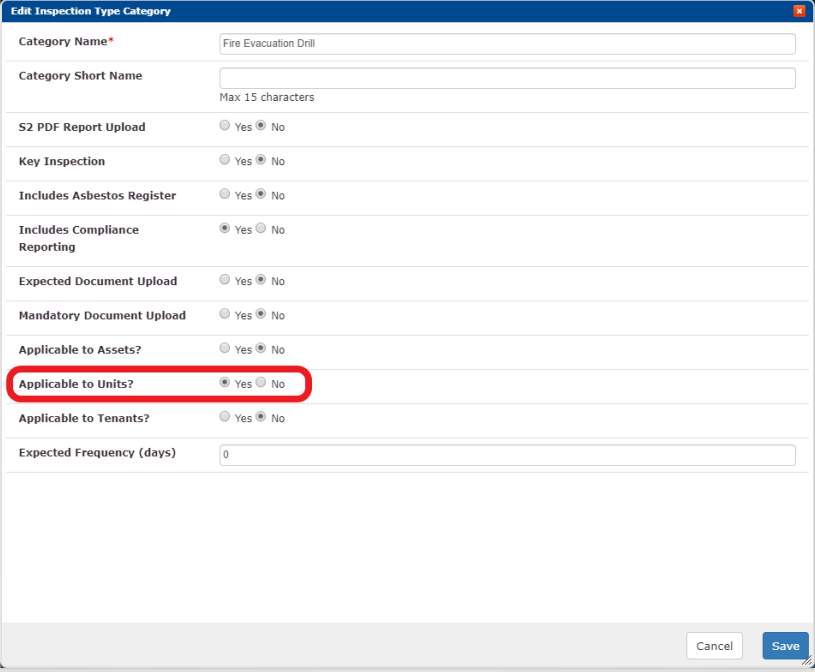Close the Edit Inspection Type Category dialog
This screenshot has height=672, width=815.
(x=799, y=11)
